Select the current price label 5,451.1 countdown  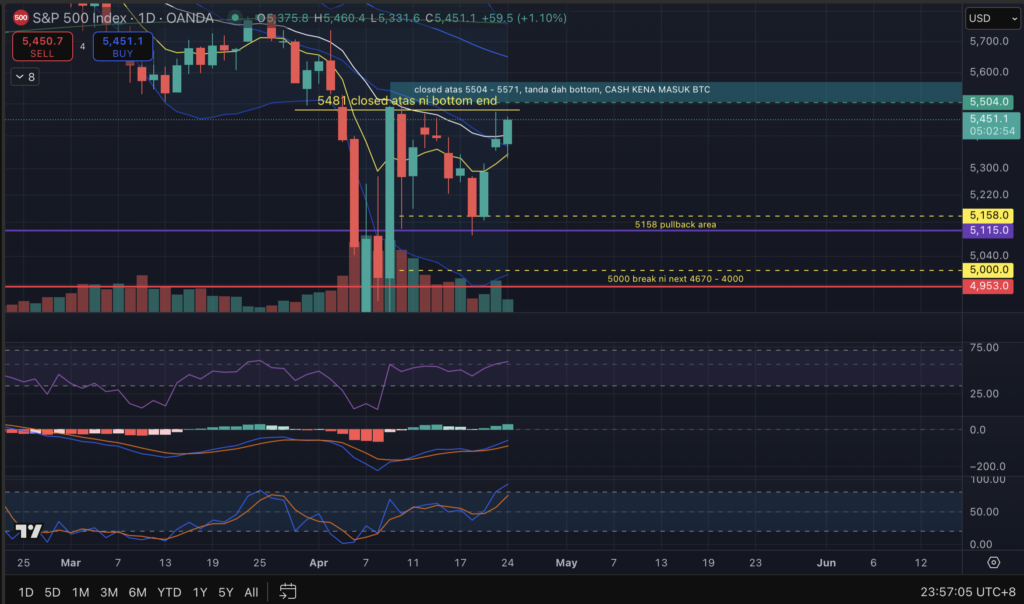pyautogui.click(x=991, y=125)
